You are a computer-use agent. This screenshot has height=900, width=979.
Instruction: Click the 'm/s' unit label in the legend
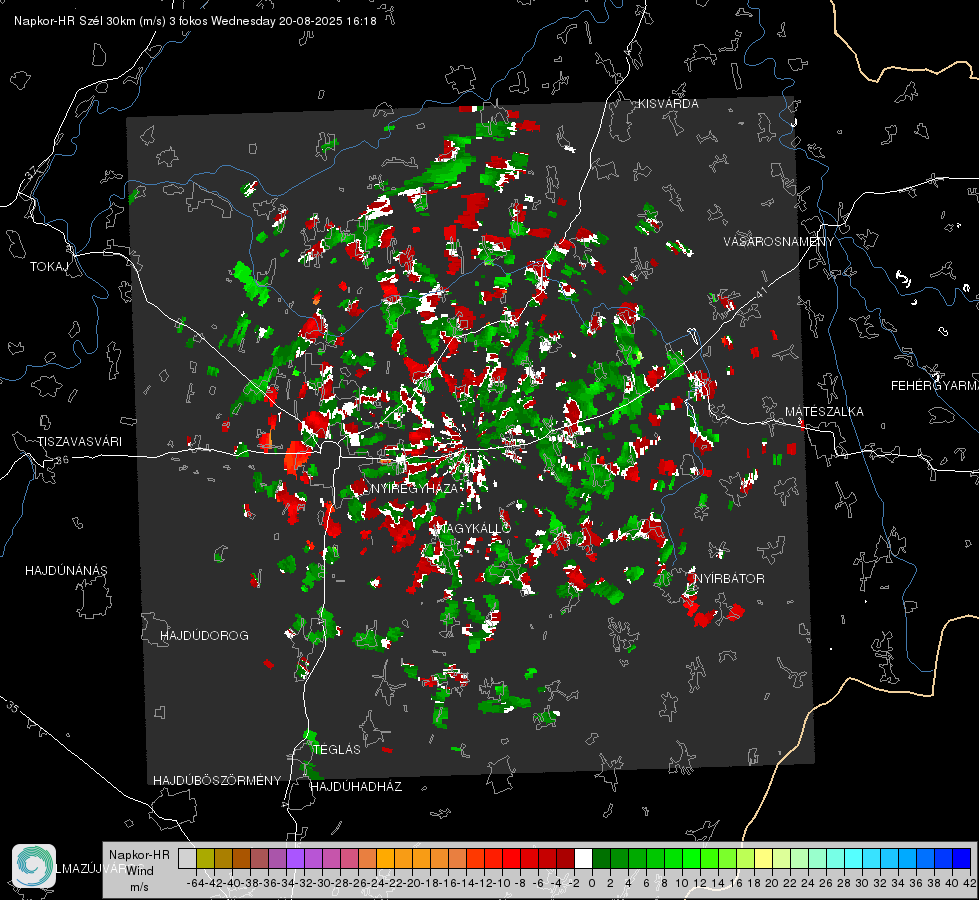(x=139, y=887)
